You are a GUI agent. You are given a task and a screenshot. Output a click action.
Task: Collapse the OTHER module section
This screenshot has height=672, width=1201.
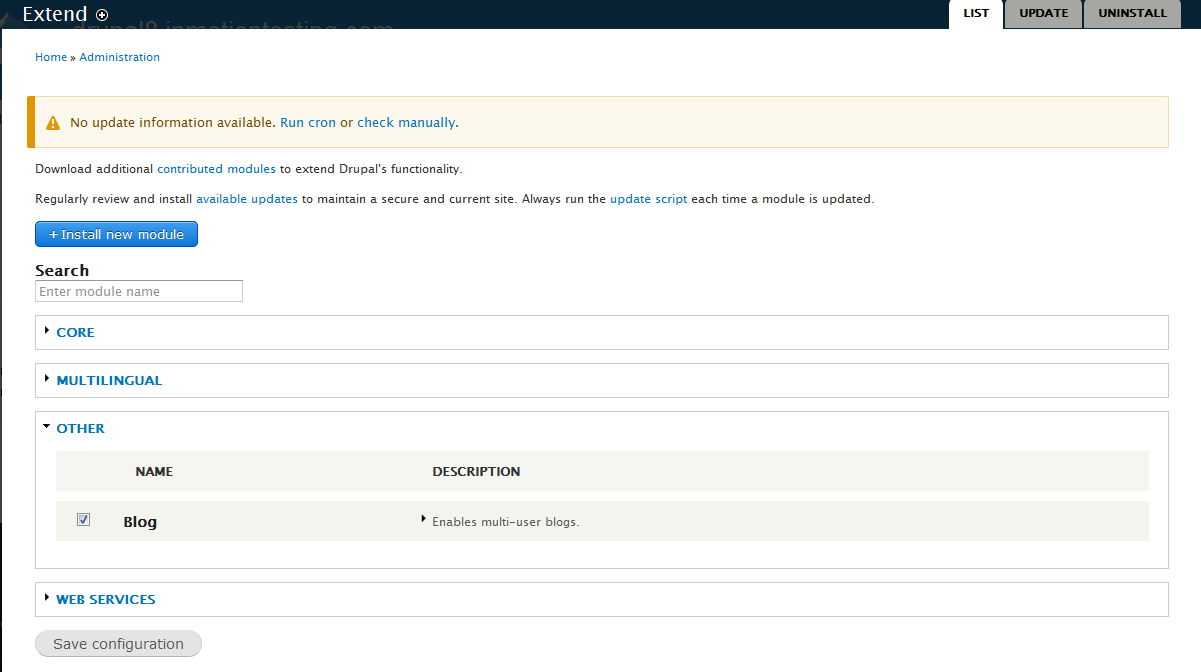click(80, 428)
